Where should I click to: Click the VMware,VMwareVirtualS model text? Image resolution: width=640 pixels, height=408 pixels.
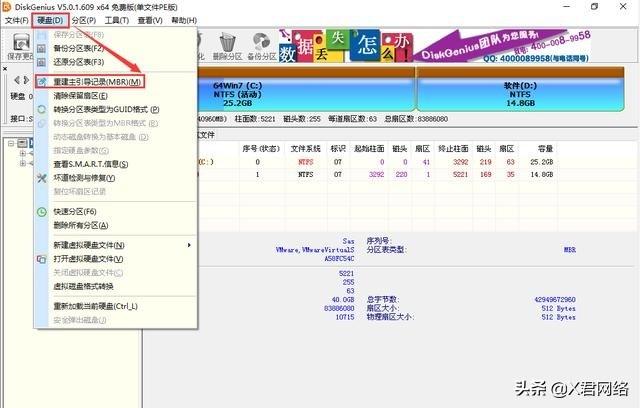click(315, 250)
